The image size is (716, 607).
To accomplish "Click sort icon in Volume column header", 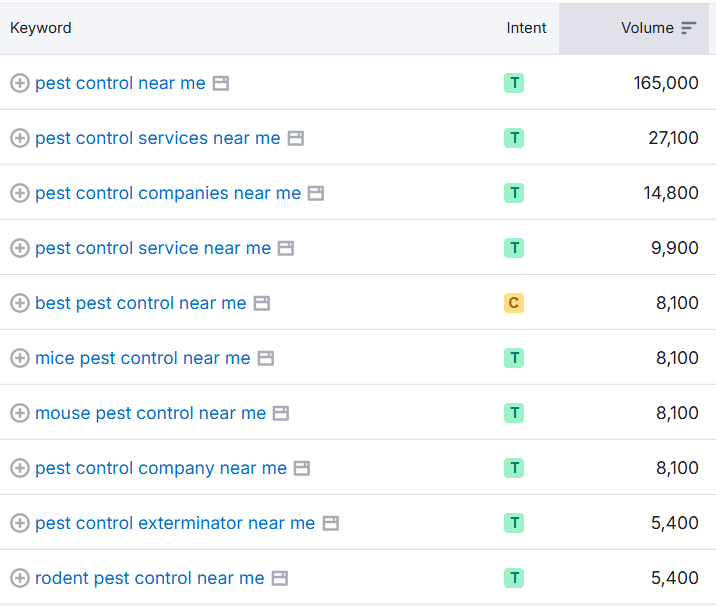I will pos(689,28).
